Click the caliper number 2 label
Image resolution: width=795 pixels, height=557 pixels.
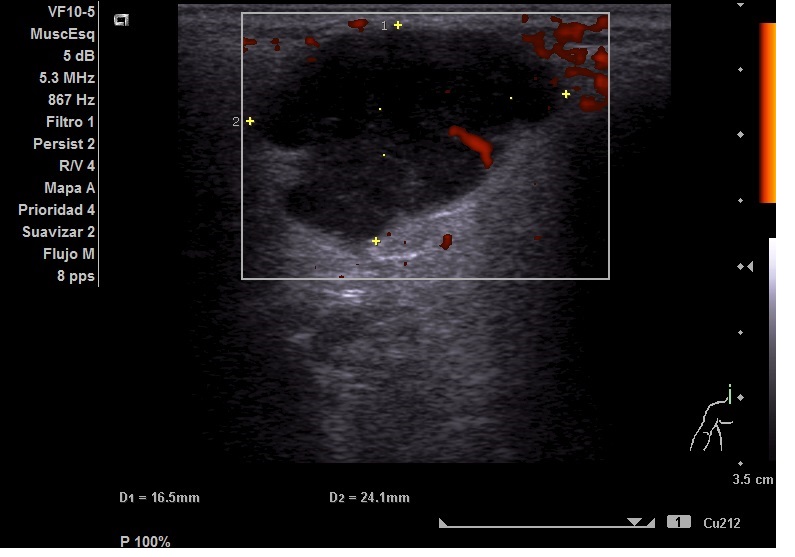tap(236, 122)
